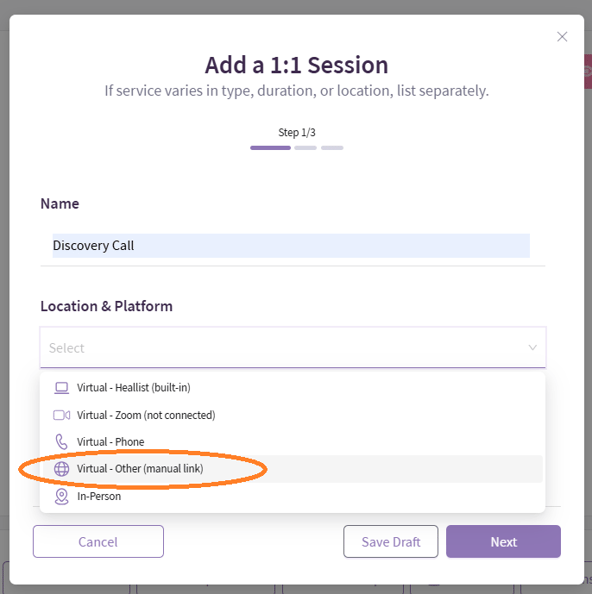This screenshot has height=594, width=592.
Task: Proceed with the Next button
Action: click(x=503, y=541)
